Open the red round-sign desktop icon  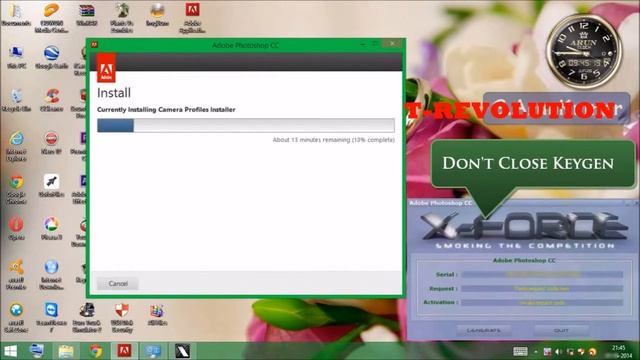51,143
